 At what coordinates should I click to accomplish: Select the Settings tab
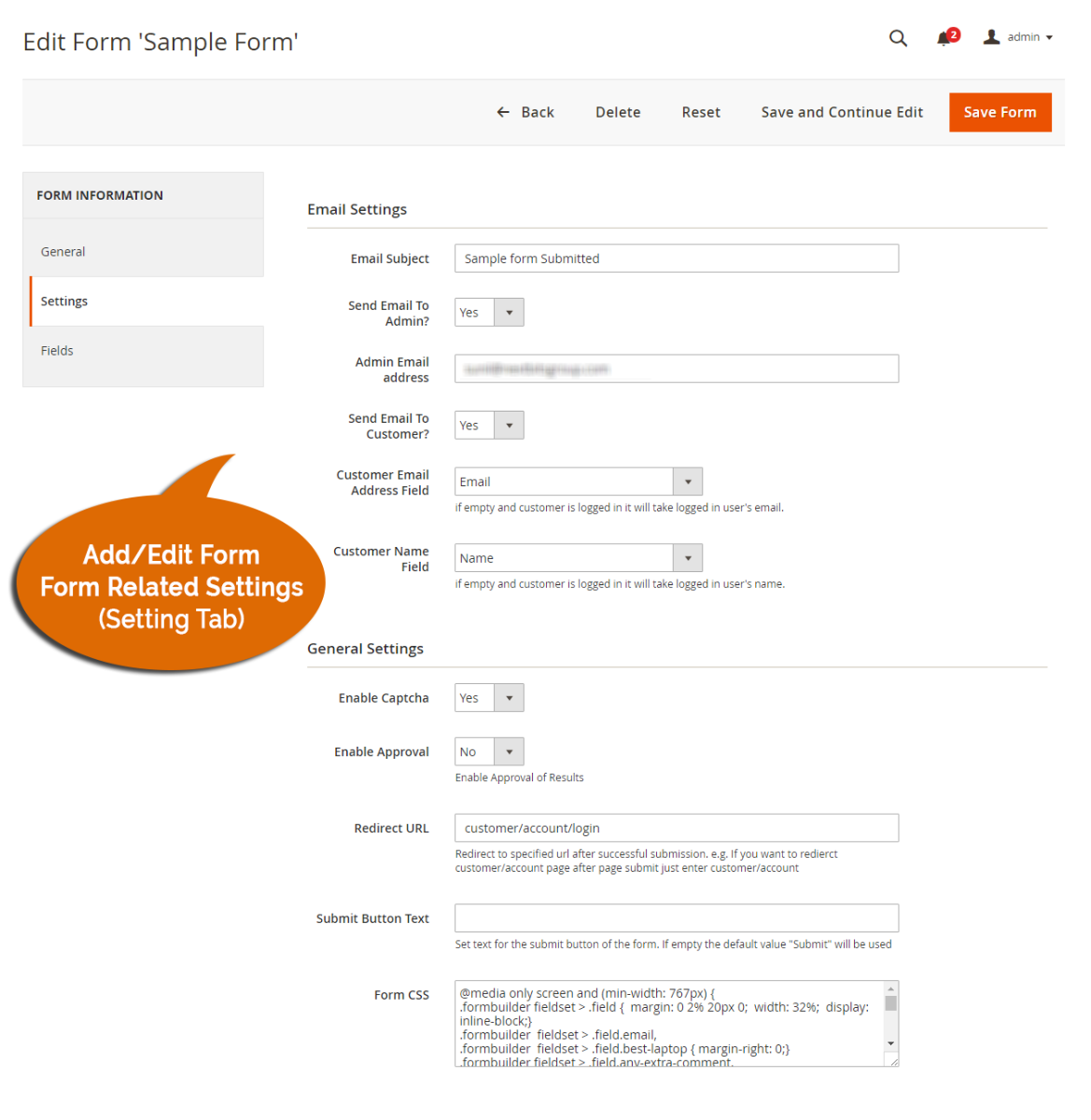click(x=63, y=301)
